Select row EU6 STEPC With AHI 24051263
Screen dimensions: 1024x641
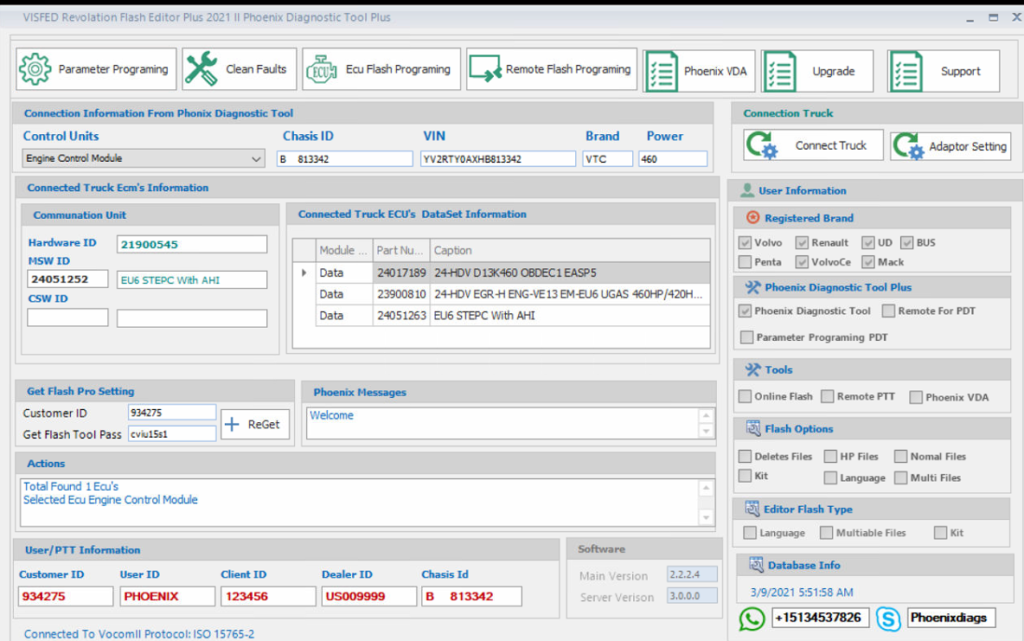coord(501,315)
